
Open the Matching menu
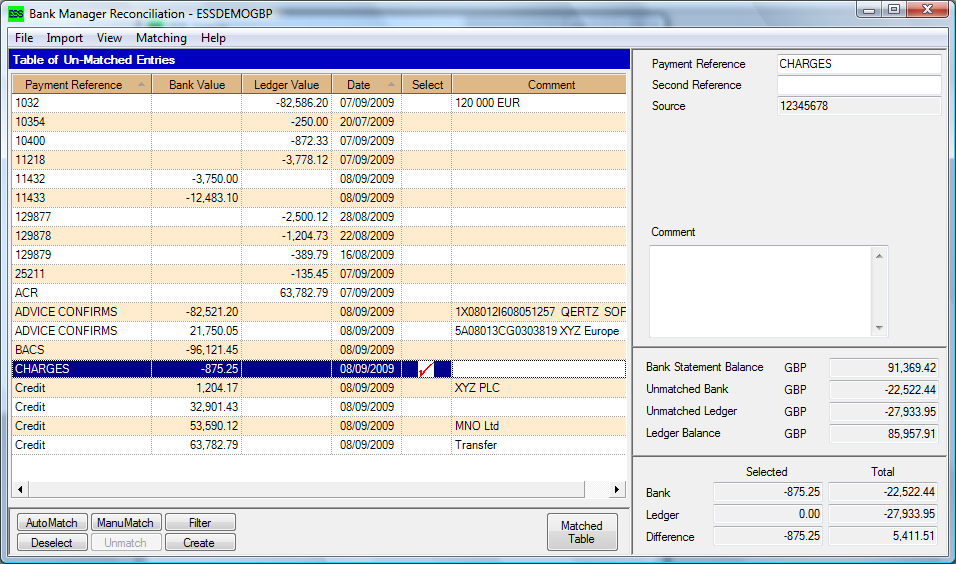tap(161, 38)
